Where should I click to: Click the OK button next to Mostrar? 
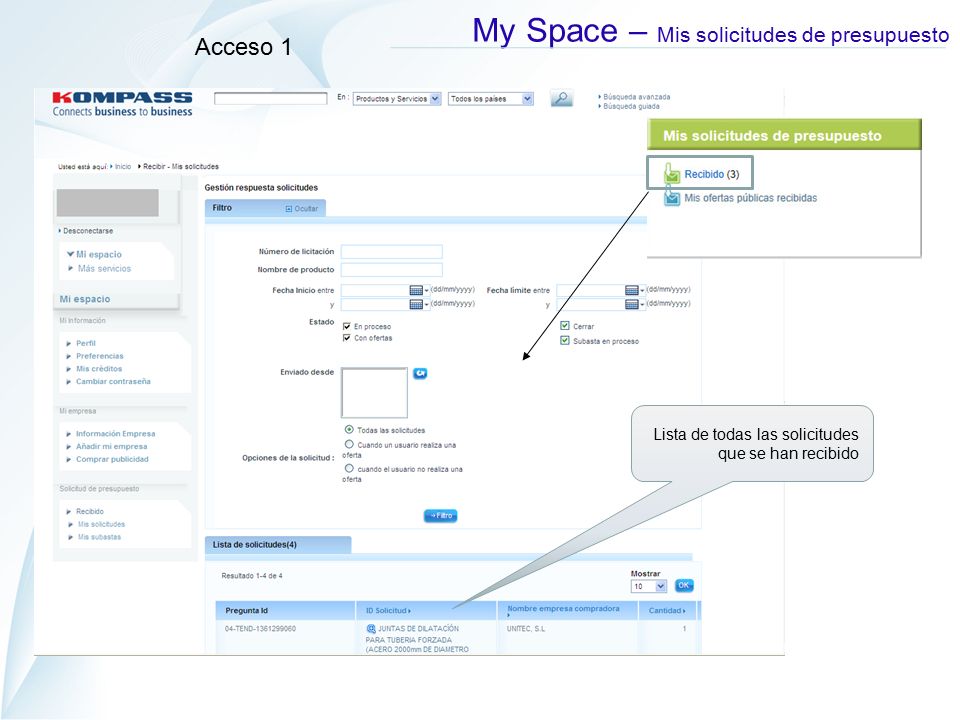click(684, 585)
